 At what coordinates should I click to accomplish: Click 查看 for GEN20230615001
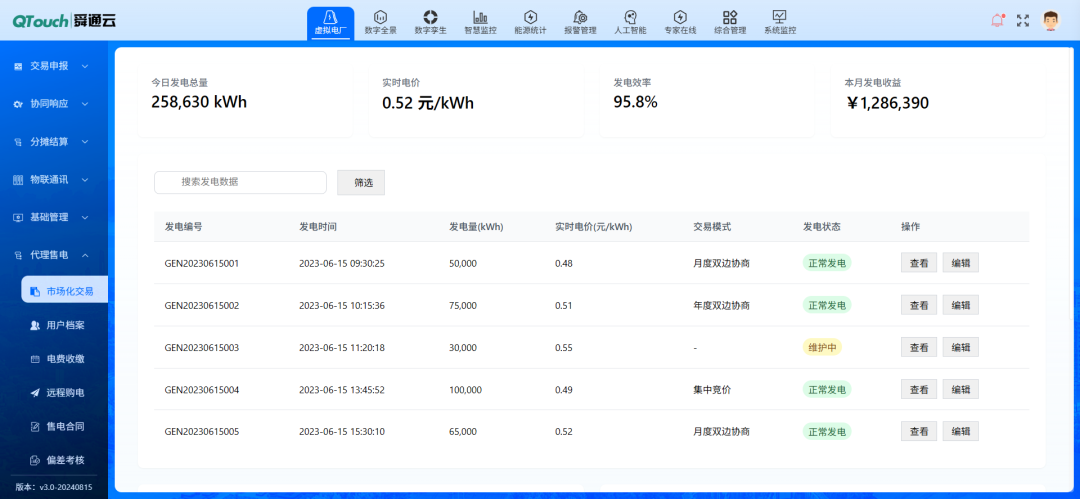coord(919,263)
